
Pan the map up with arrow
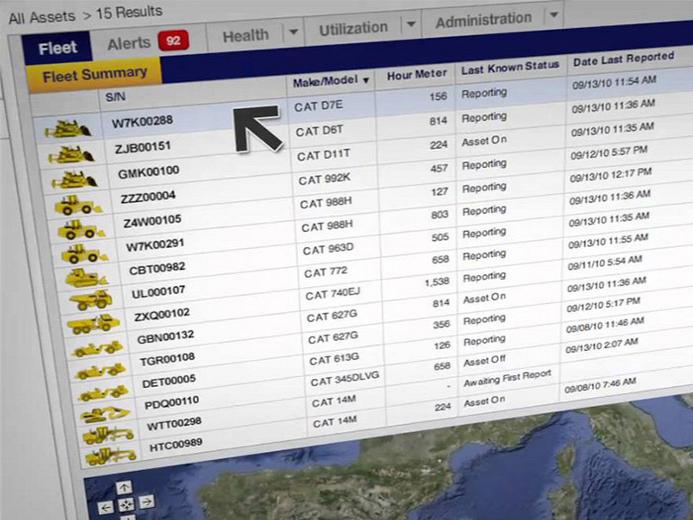(x=124, y=487)
